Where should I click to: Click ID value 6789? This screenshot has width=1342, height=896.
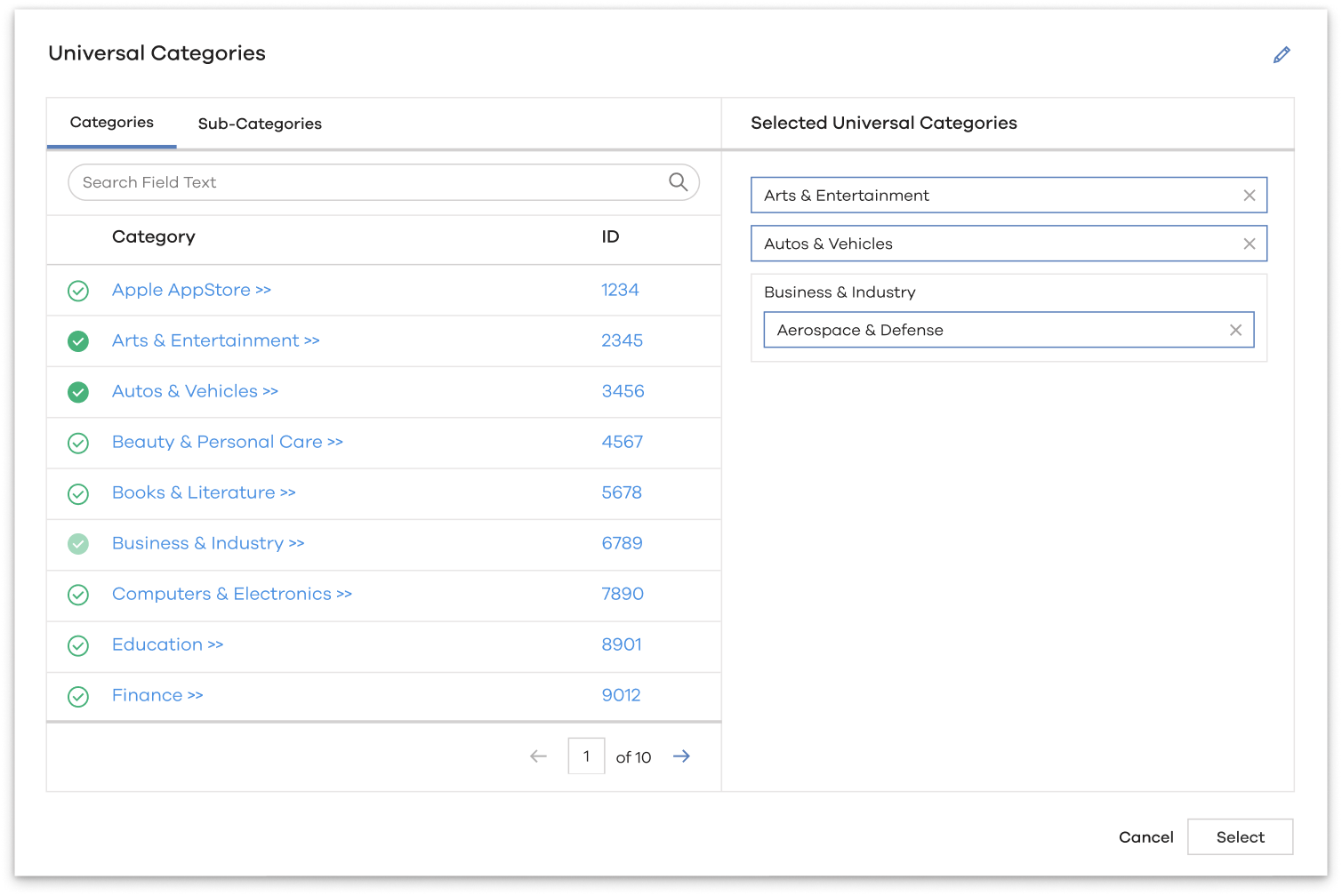click(x=622, y=543)
